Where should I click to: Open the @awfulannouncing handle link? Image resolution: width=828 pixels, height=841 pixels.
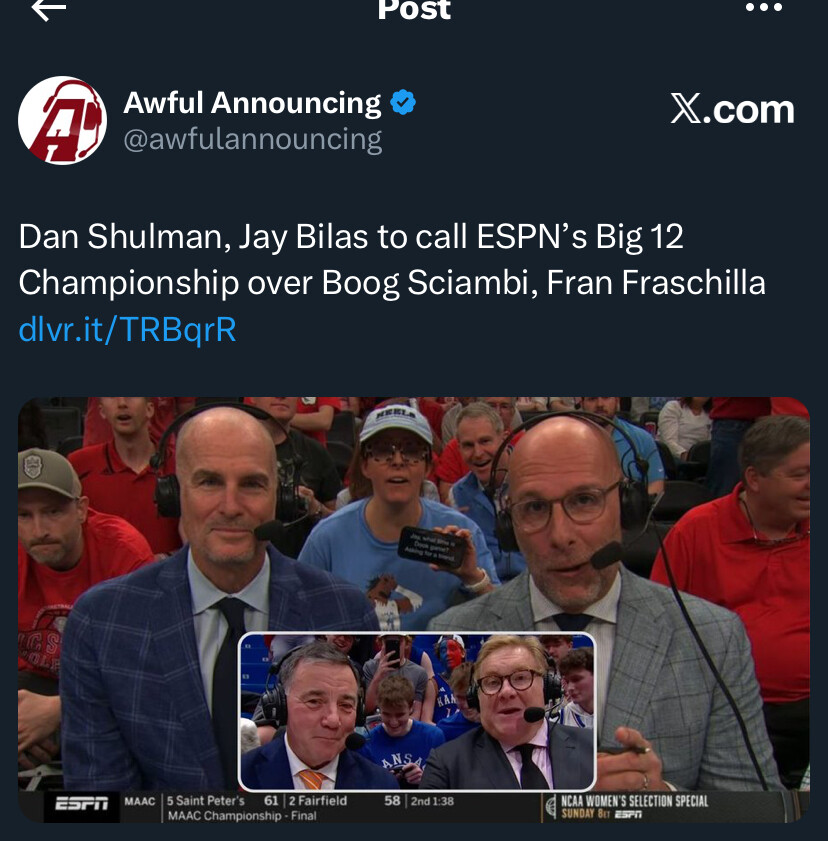coord(252,139)
